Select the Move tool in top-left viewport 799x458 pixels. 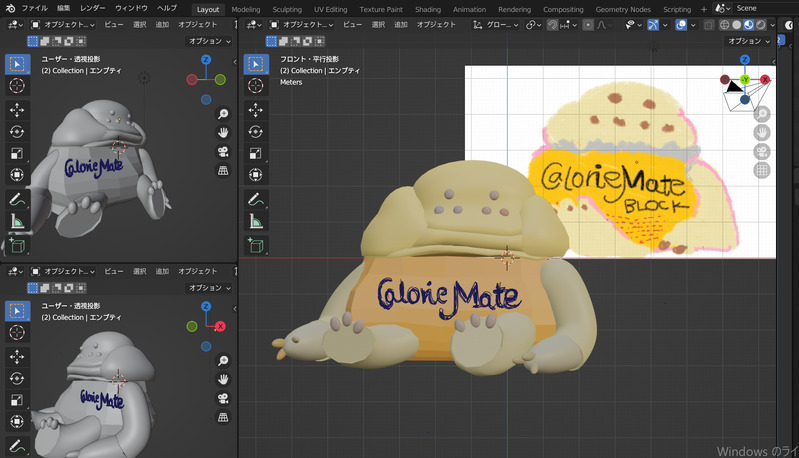click(x=17, y=109)
